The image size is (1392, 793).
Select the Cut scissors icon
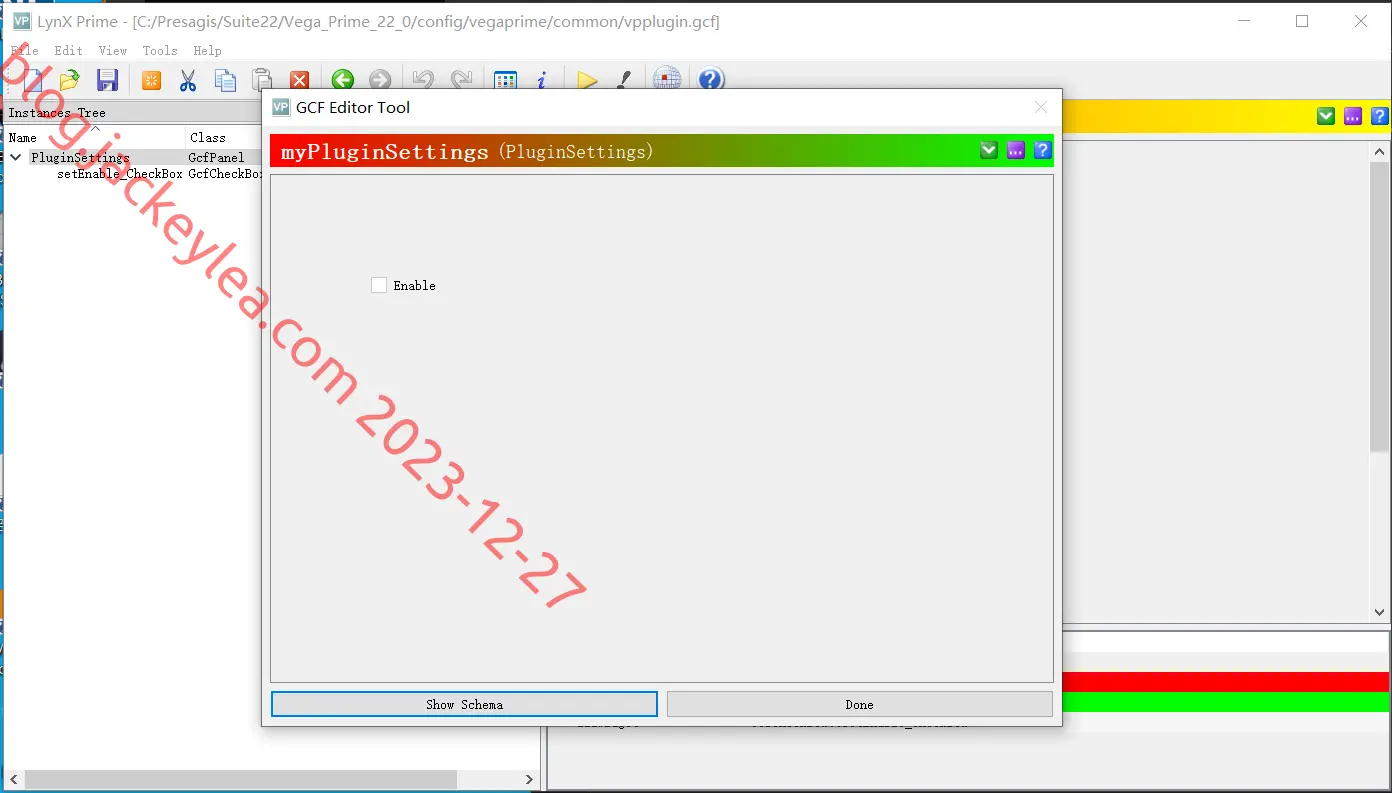pyautogui.click(x=187, y=80)
